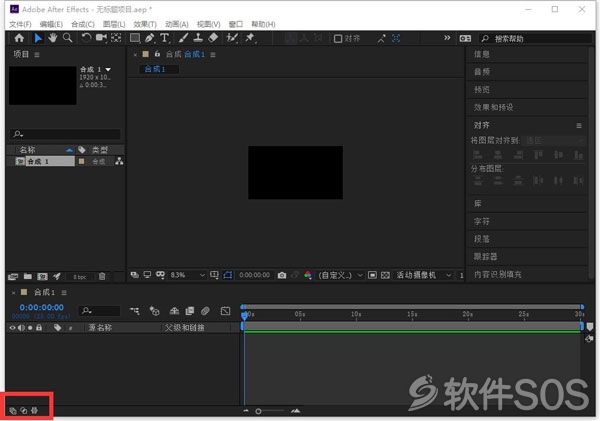This screenshot has height=421, width=600.
Task: Open the 活动摄像机 camera view dropdown
Action: tap(424, 275)
